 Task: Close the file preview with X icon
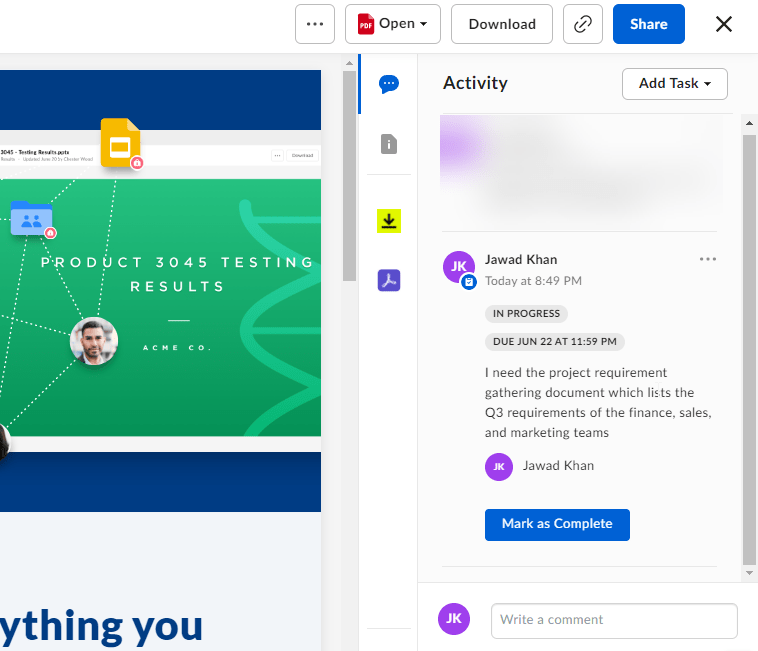[724, 24]
